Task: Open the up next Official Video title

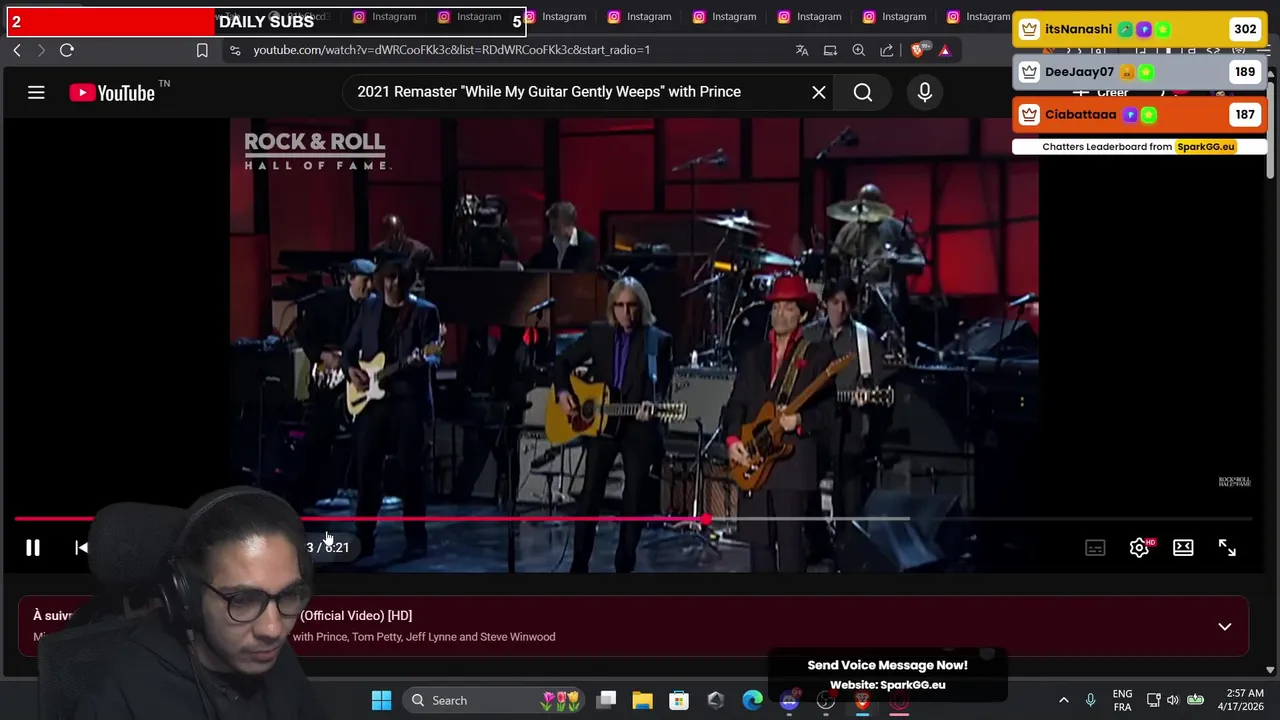Action: point(356,616)
